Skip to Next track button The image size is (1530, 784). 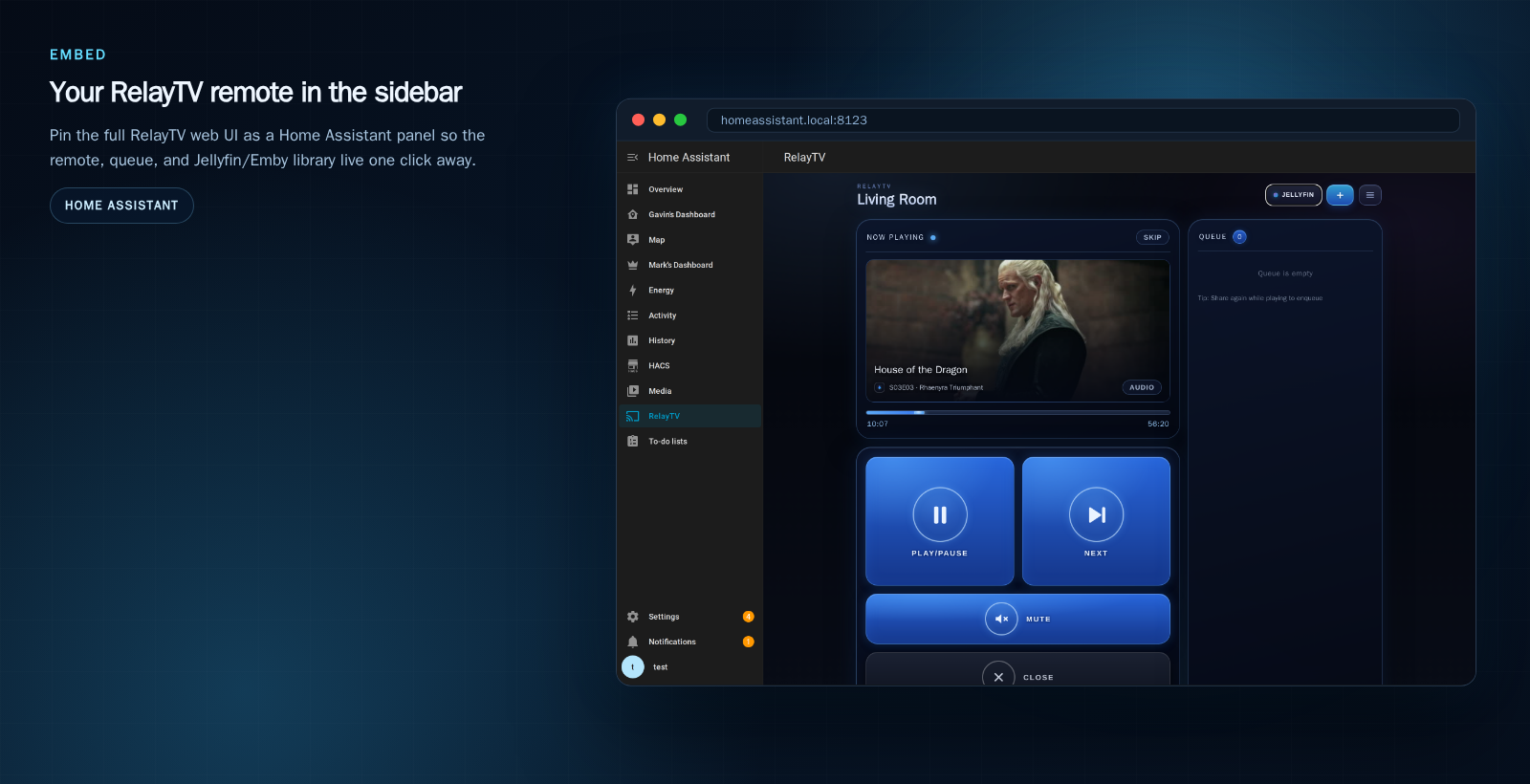click(x=1096, y=521)
